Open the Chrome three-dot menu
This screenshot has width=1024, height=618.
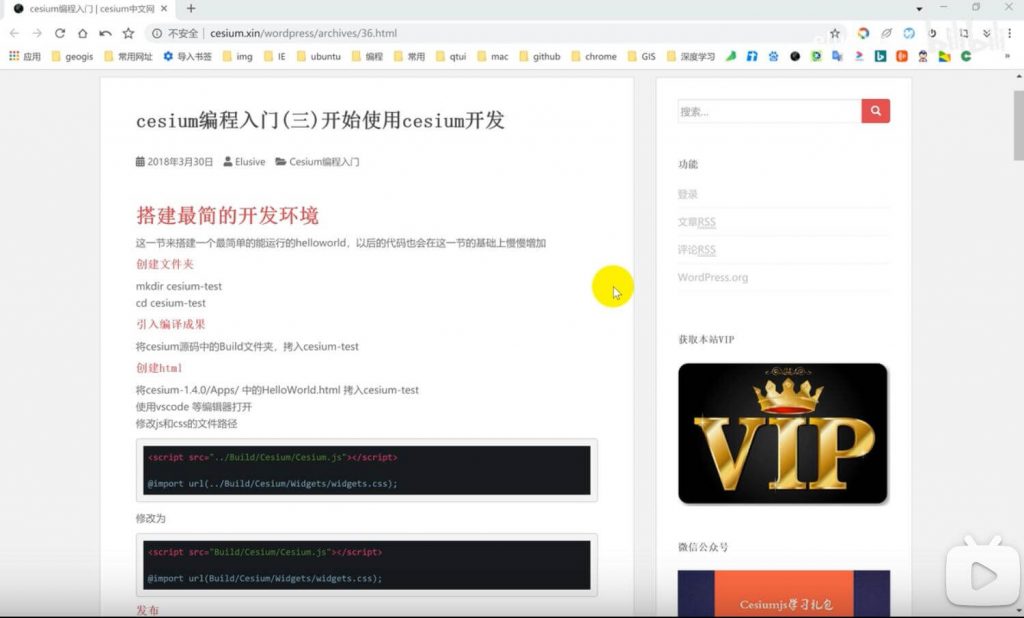click(1010, 33)
